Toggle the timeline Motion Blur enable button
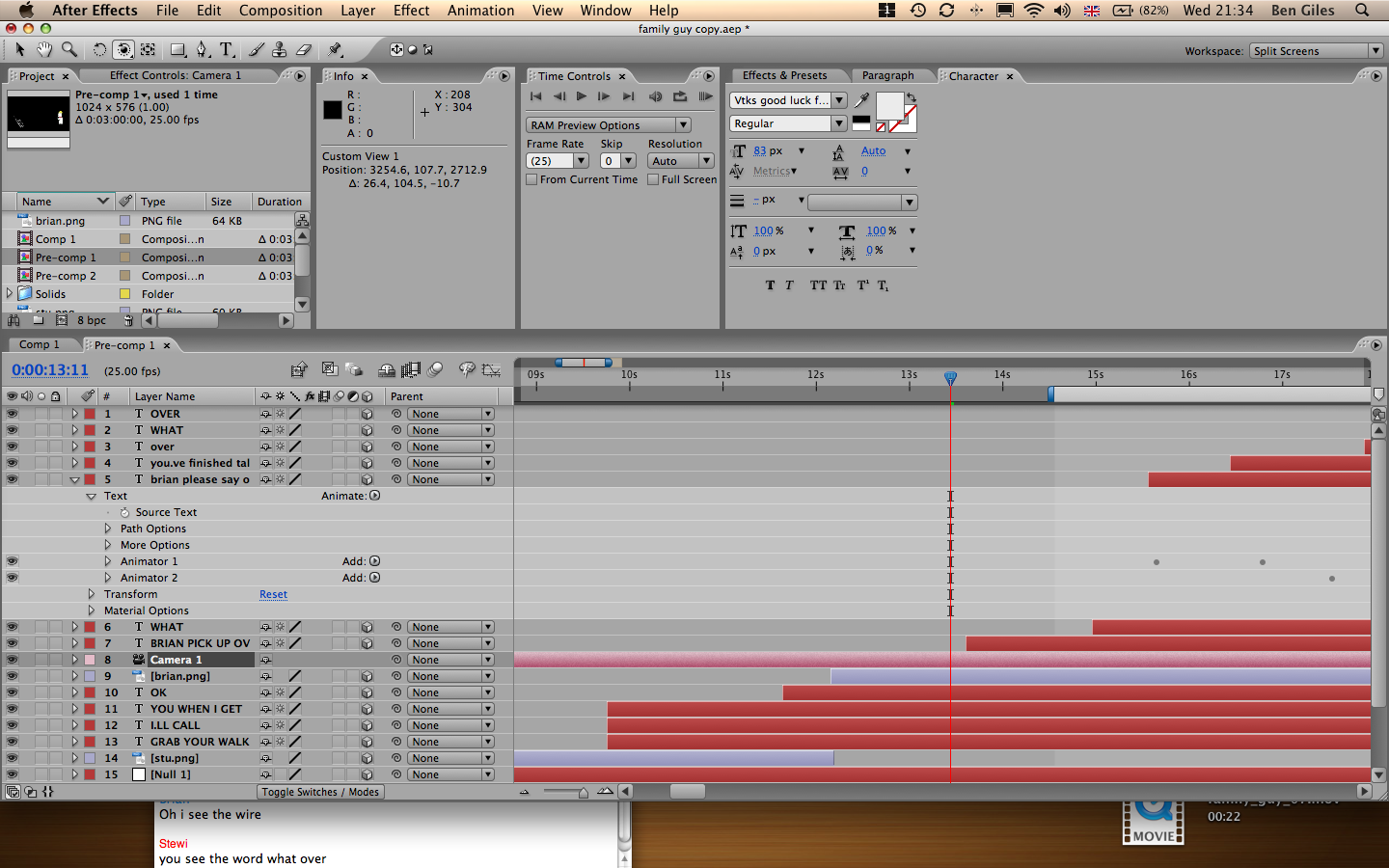The height and width of the screenshot is (868, 1389). pyautogui.click(x=436, y=369)
